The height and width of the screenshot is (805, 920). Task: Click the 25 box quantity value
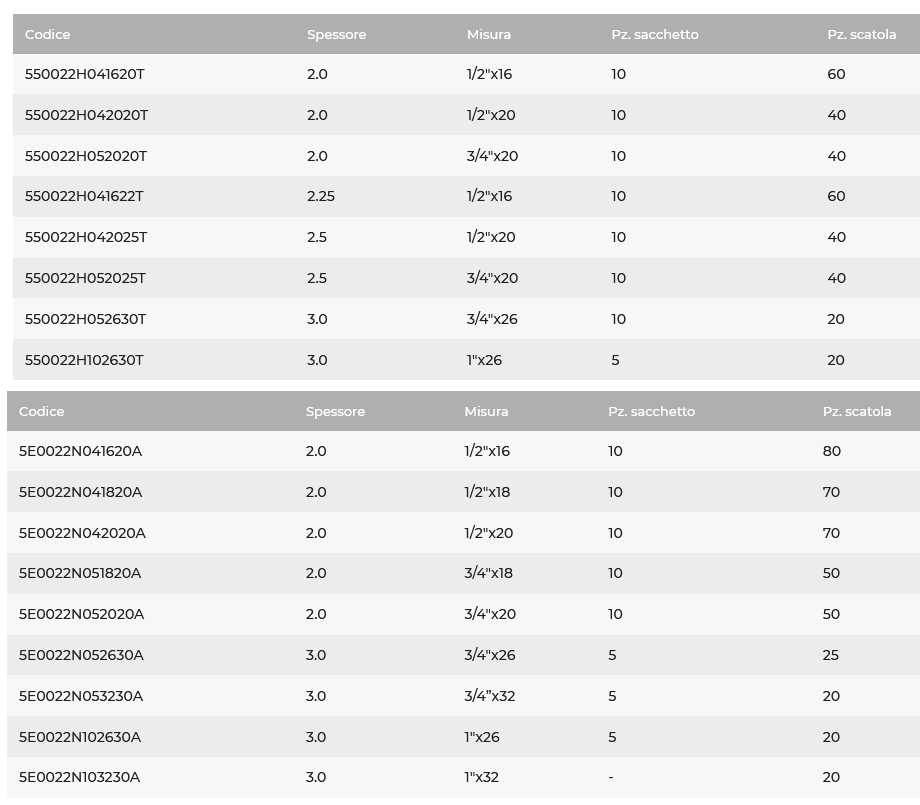(831, 655)
